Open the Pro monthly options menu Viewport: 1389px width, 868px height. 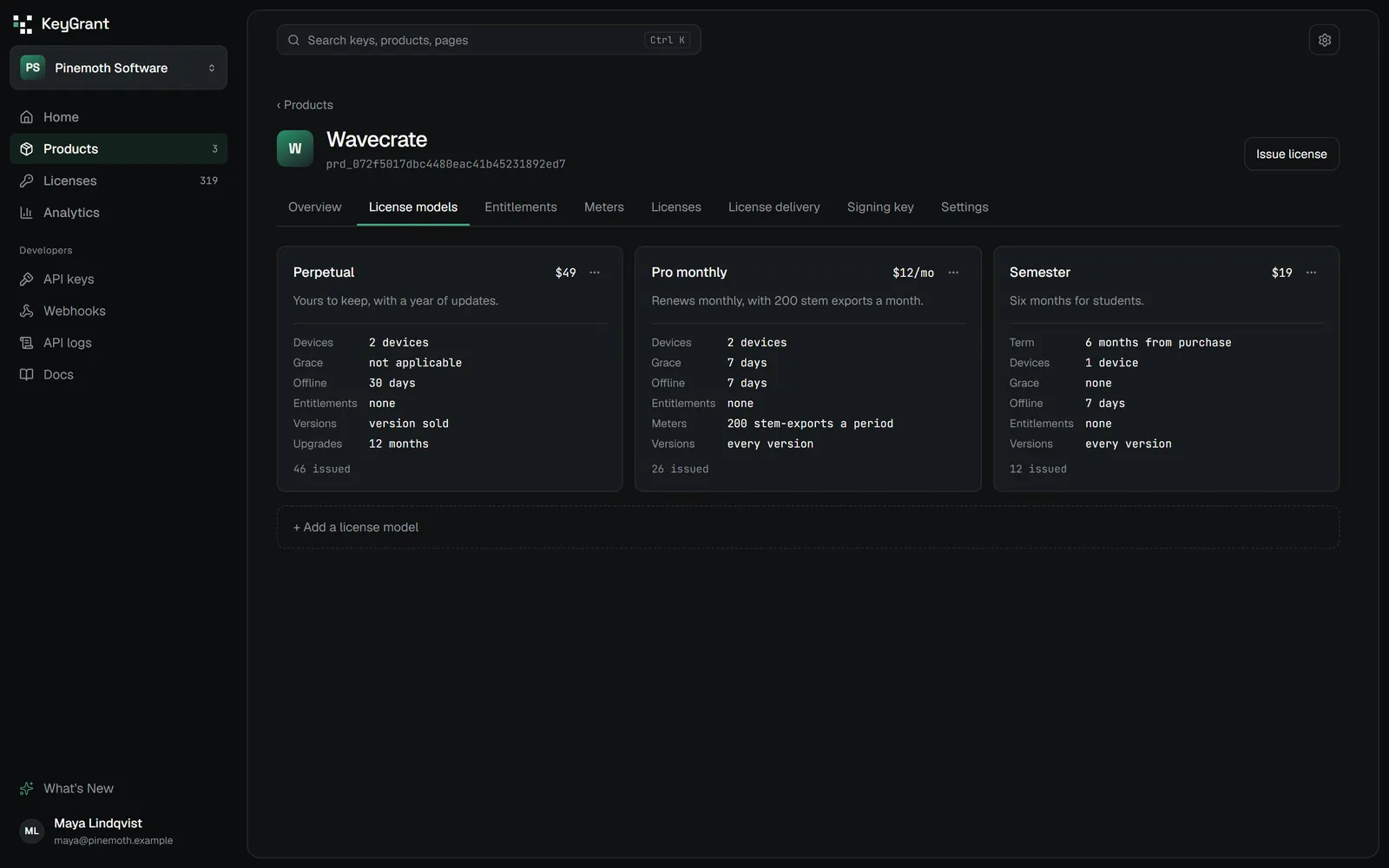(953, 273)
